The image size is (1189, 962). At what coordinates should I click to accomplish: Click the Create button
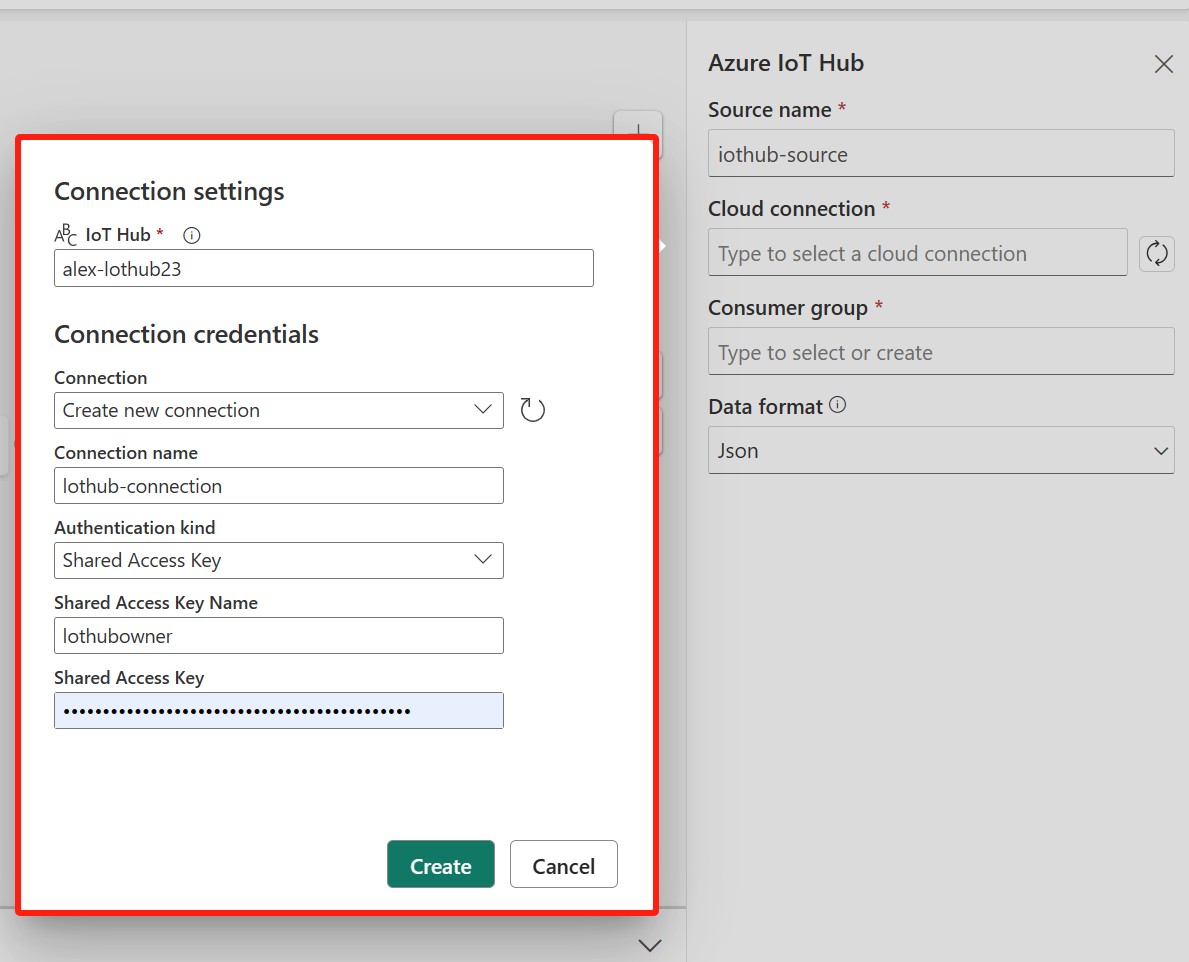[x=440, y=864]
